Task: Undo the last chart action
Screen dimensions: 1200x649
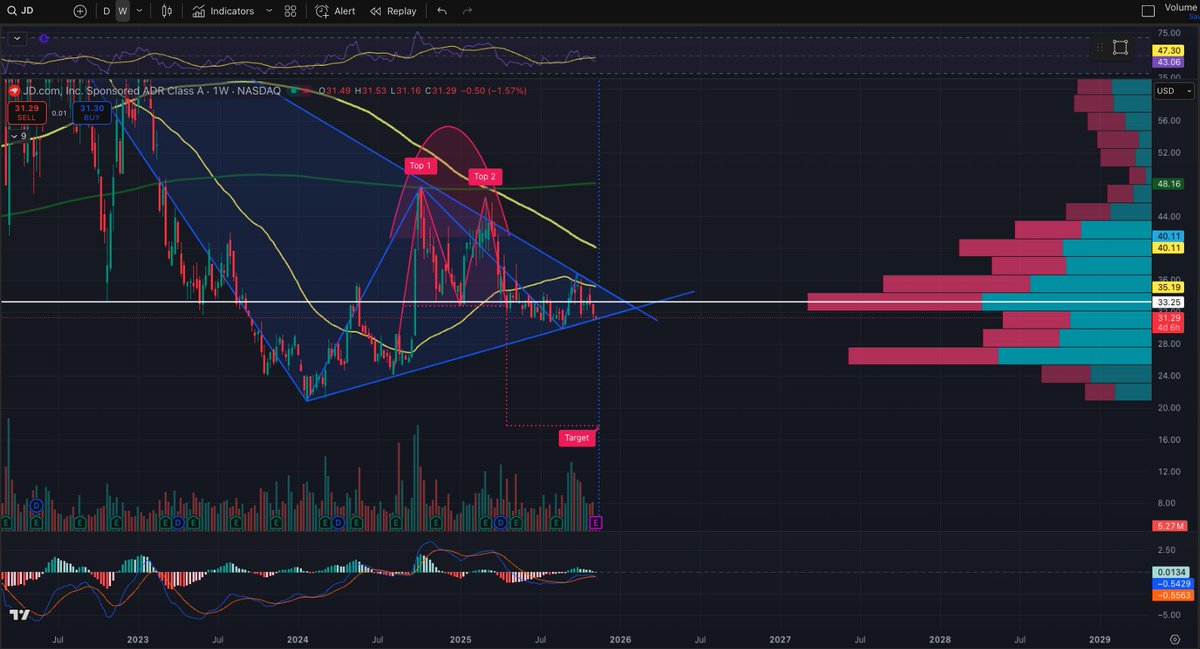Action: tap(440, 11)
